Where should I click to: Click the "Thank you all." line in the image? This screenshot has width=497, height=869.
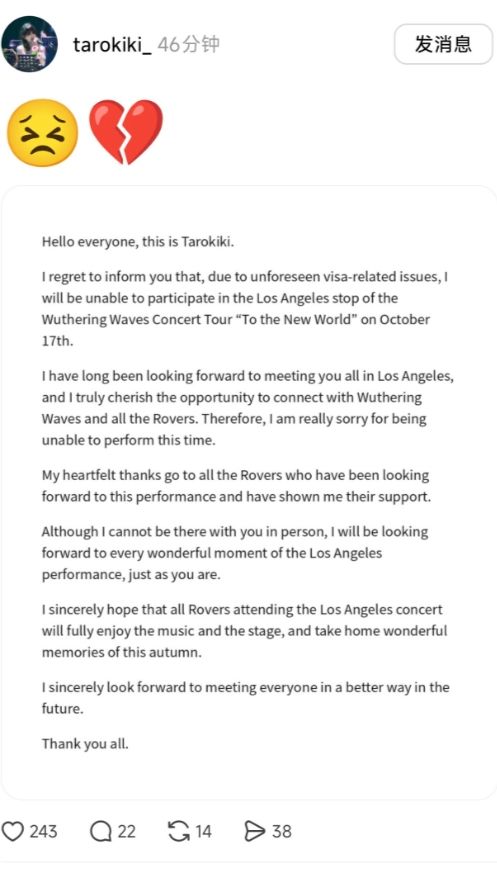coord(85,744)
